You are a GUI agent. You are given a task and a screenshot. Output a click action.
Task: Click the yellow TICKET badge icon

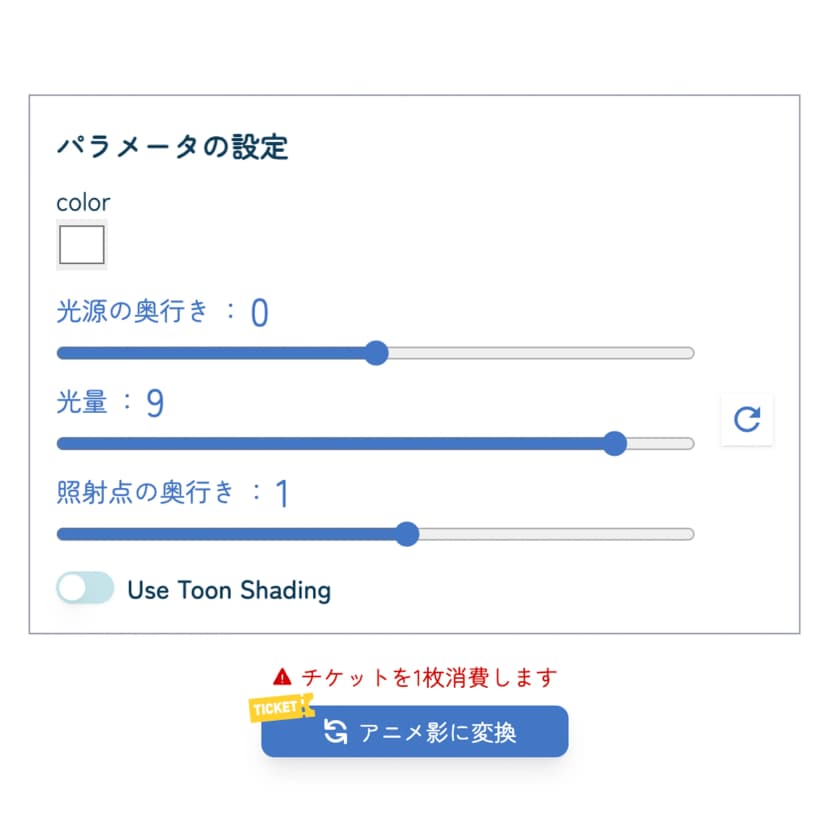(279, 707)
